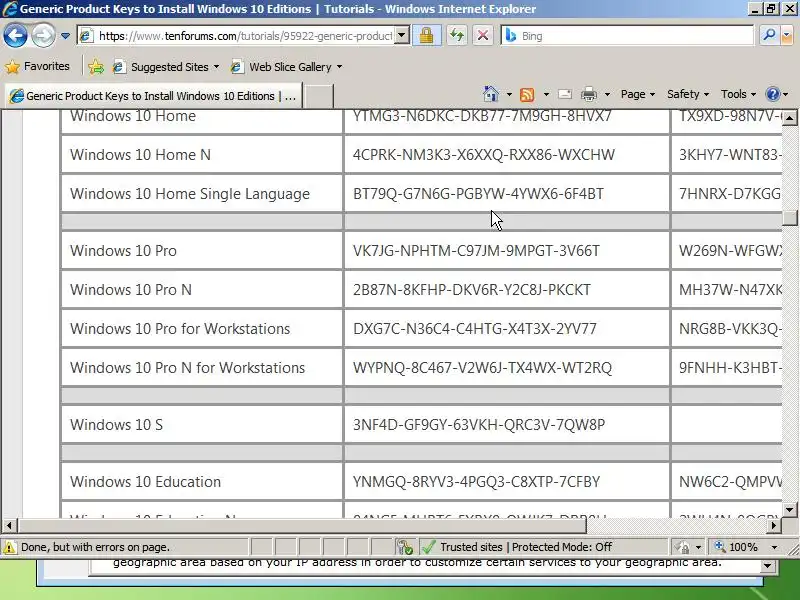This screenshot has height=600, width=800.
Task: Click the tenforums URL in address bar
Action: click(x=245, y=36)
